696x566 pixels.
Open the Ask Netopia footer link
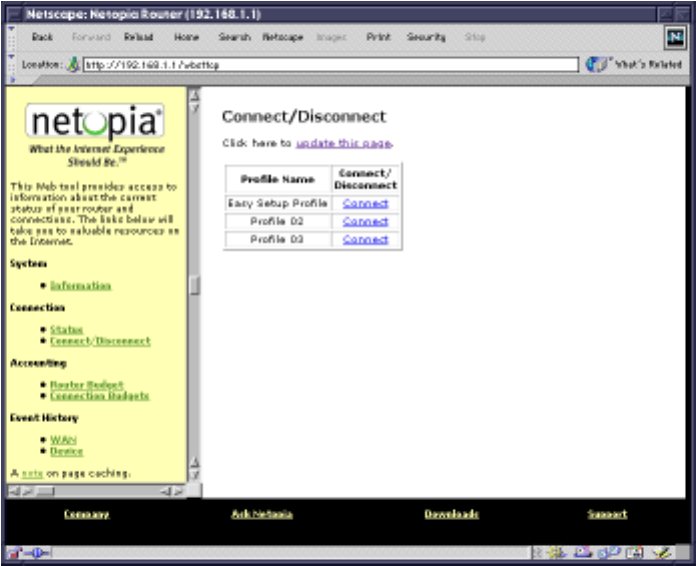point(262,514)
